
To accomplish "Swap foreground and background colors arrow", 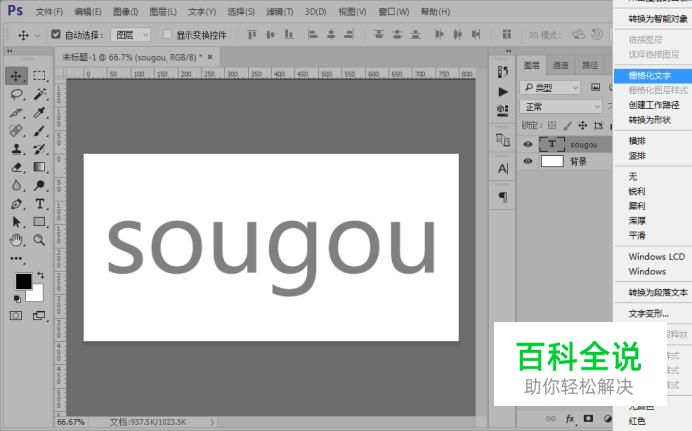I will tap(41, 275).
